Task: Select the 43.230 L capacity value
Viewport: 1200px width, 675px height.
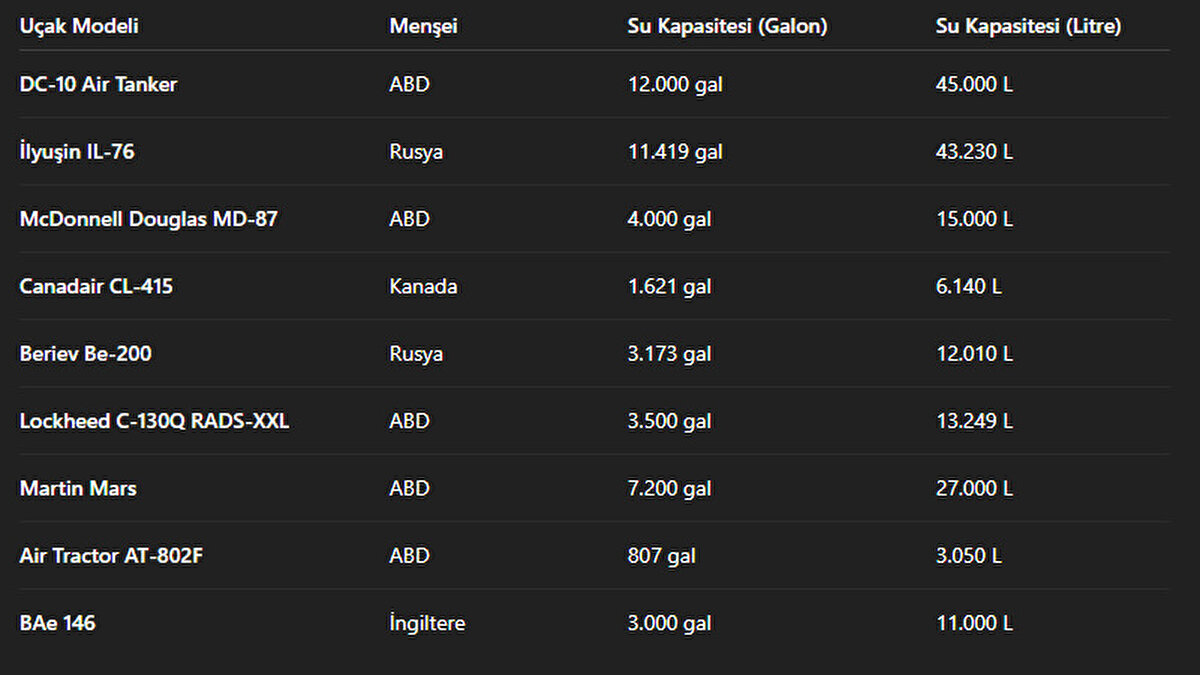Action: [x=974, y=152]
